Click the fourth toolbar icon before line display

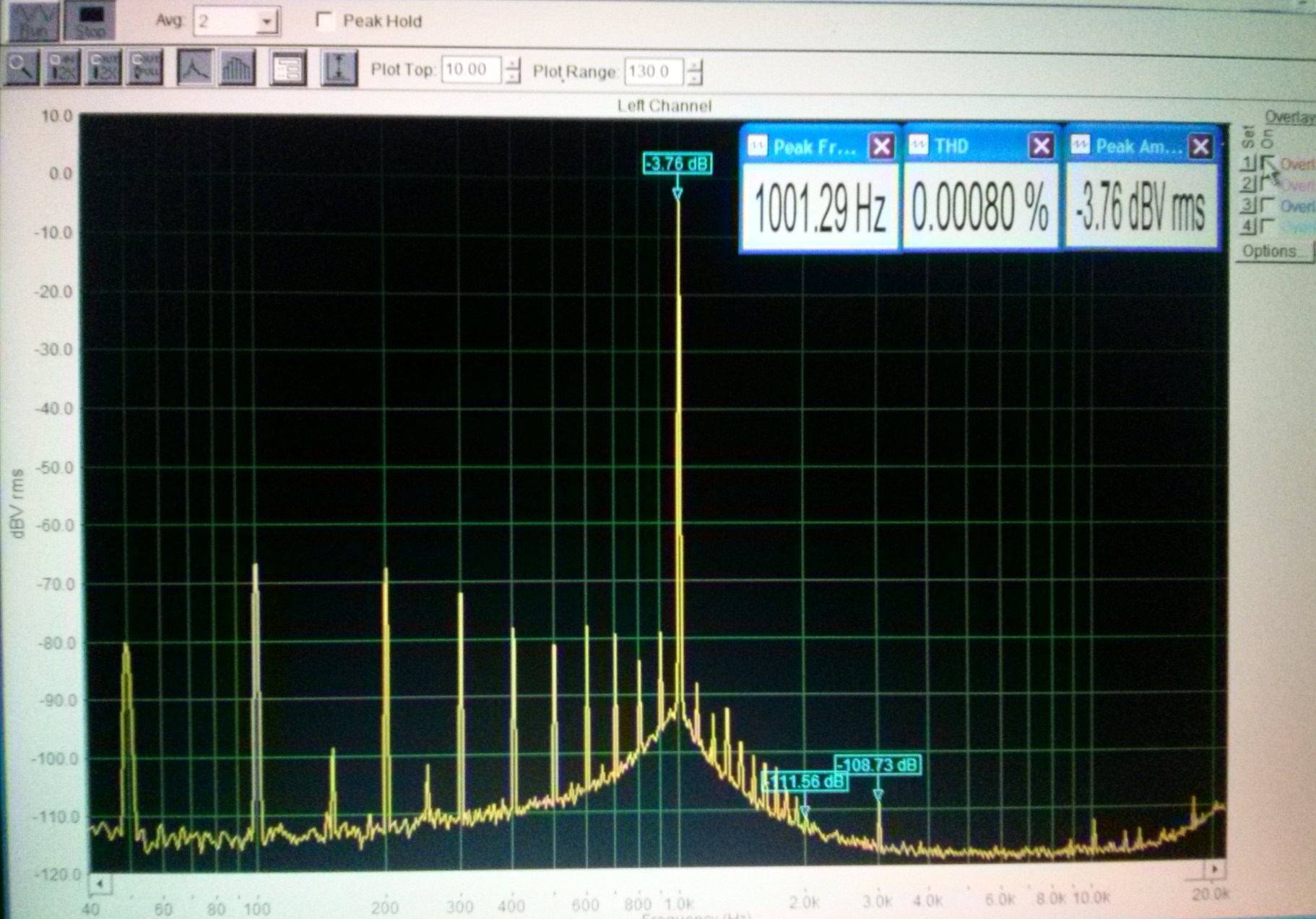pos(145,69)
